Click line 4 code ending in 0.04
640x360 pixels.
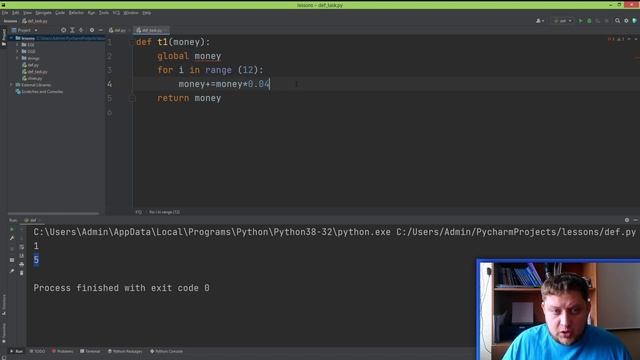click(x=224, y=84)
